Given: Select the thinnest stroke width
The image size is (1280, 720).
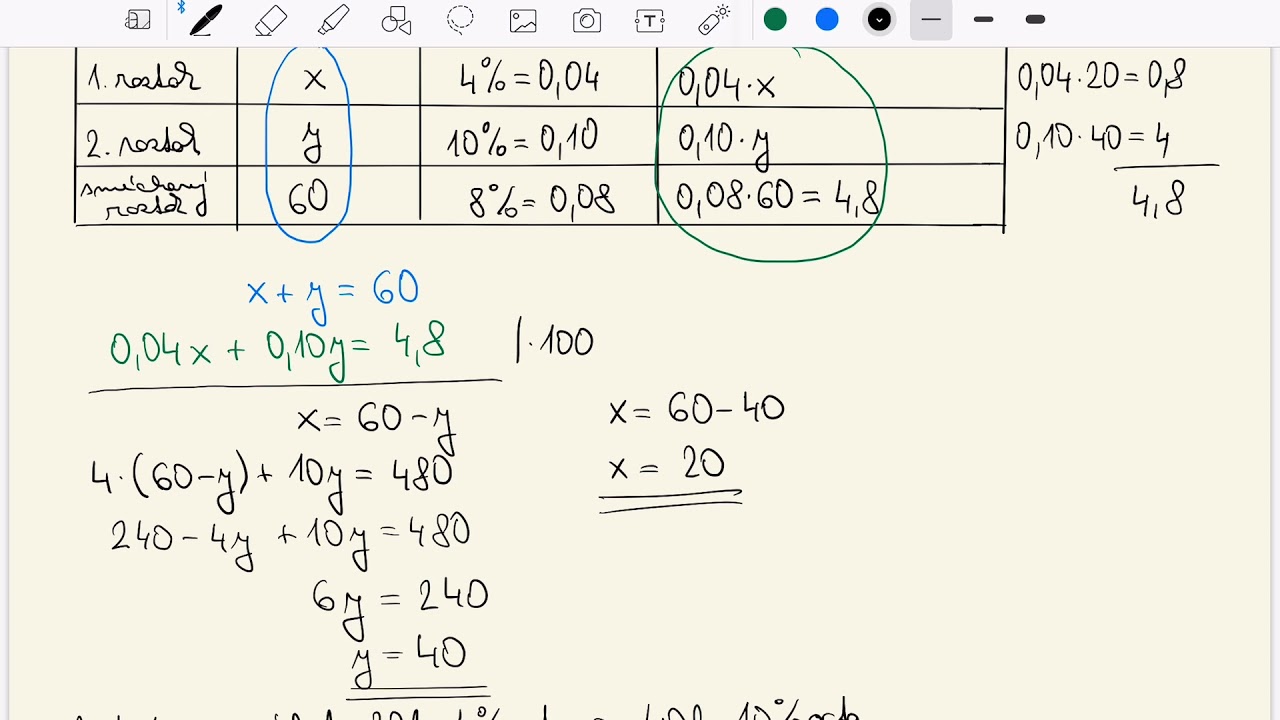Looking at the screenshot, I should pos(931,20).
